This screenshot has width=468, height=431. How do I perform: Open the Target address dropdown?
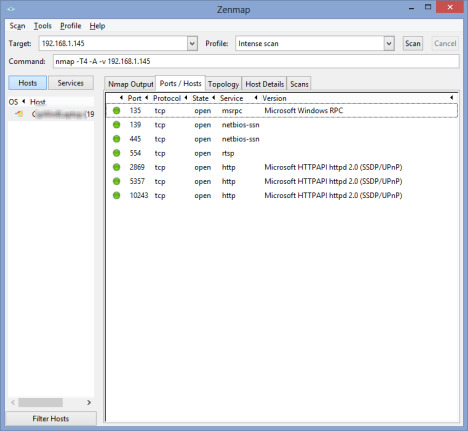click(x=192, y=43)
